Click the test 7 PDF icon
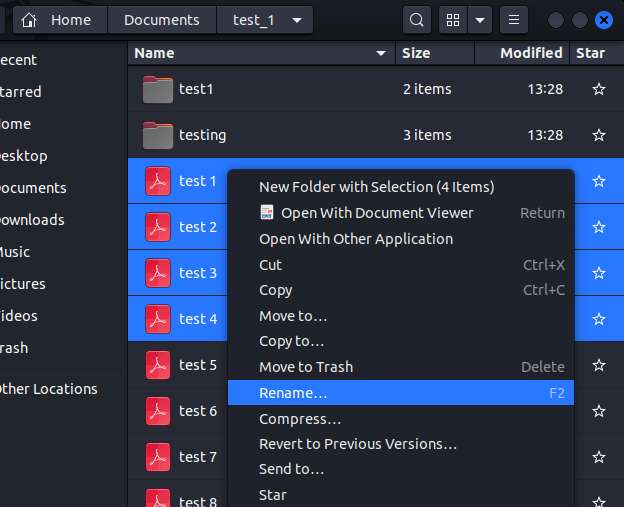The image size is (624, 507). coord(158,457)
